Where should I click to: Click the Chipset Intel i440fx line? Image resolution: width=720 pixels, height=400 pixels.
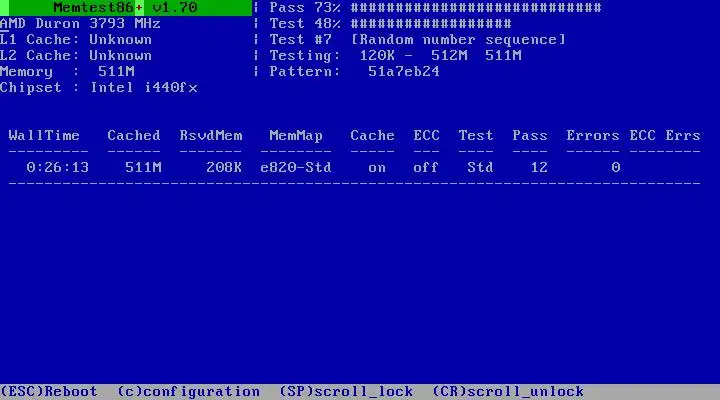click(x=99, y=87)
